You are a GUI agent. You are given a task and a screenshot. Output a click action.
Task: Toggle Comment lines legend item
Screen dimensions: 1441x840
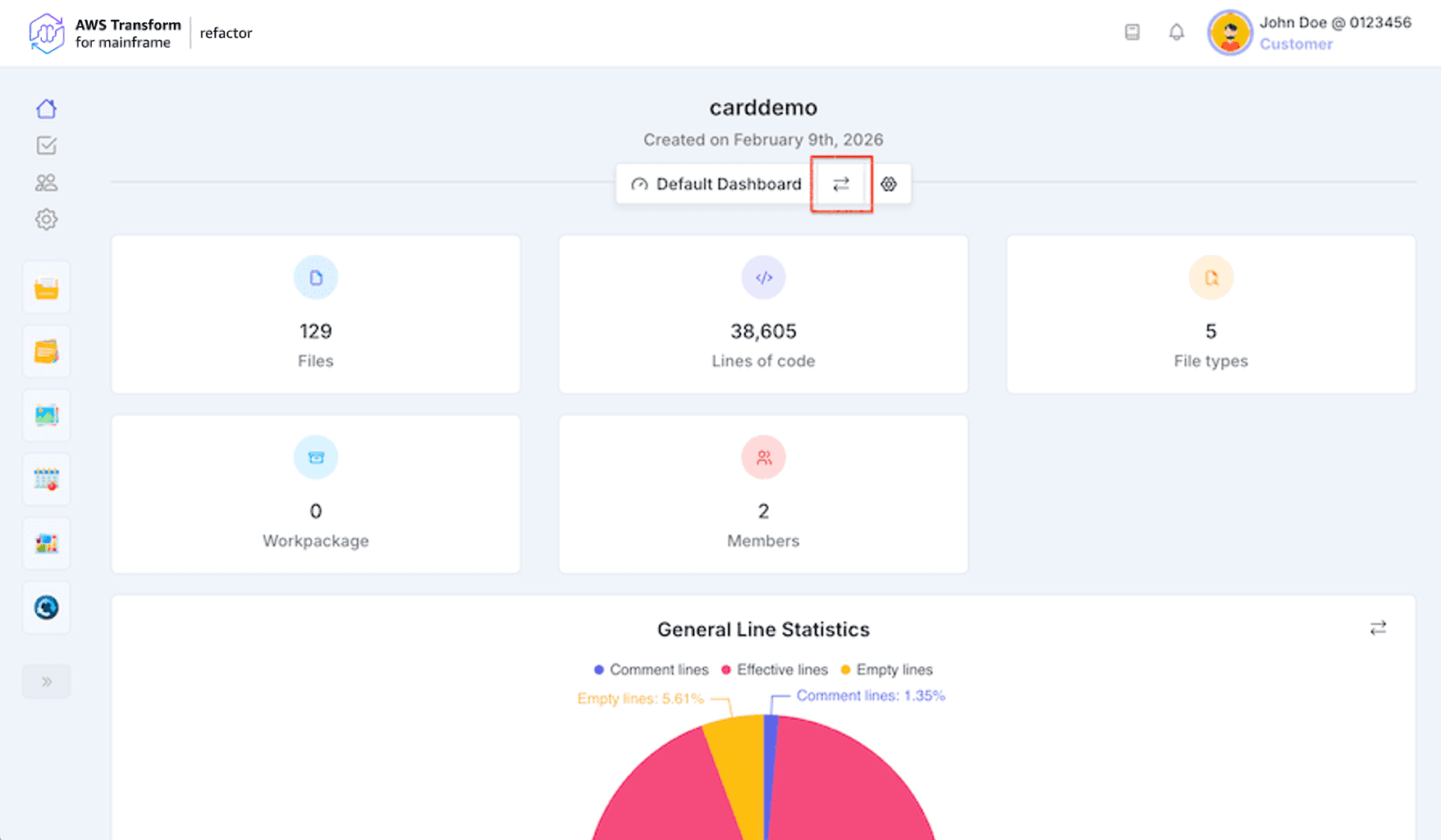(x=652, y=670)
